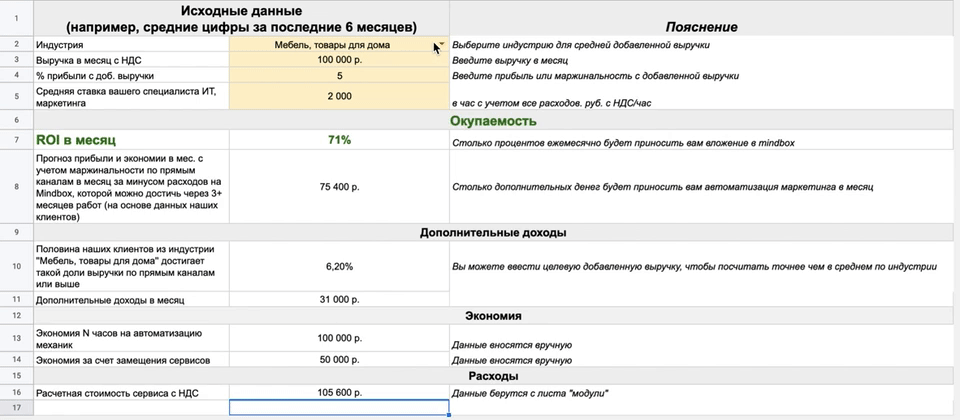Screen dimensions: 960x420
Task: Select row header 10
Action: coord(16,266)
